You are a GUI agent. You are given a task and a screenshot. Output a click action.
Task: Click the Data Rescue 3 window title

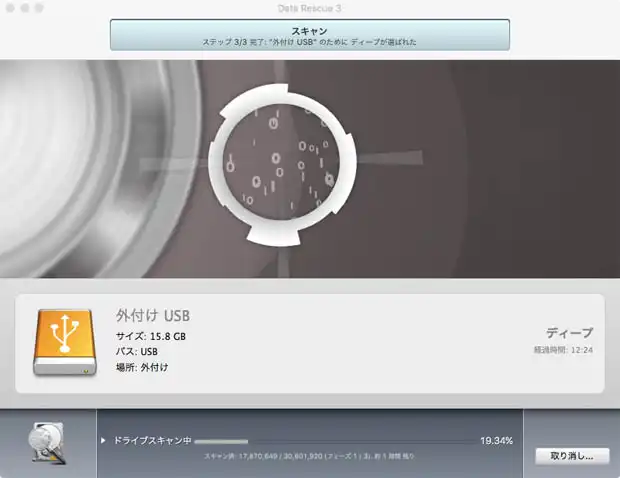309,8
